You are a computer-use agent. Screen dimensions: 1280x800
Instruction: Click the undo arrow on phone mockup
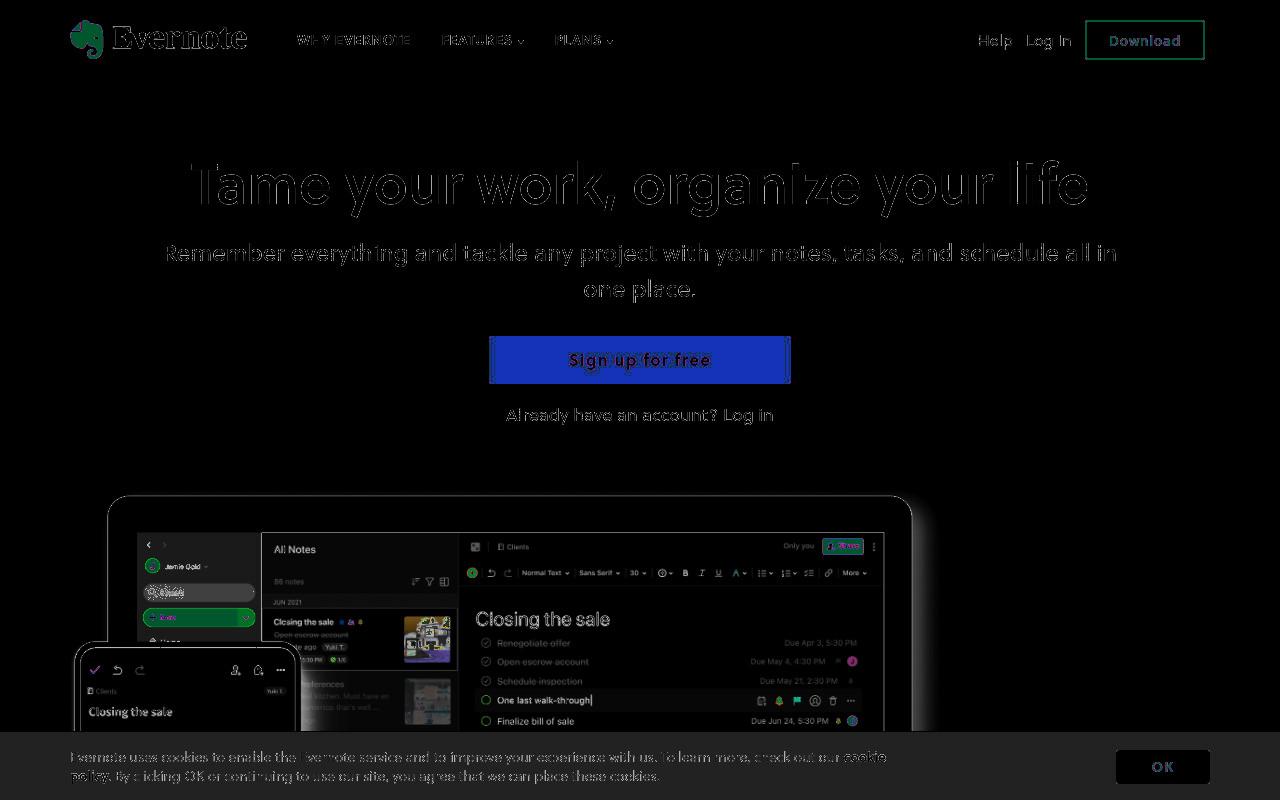(x=117, y=670)
